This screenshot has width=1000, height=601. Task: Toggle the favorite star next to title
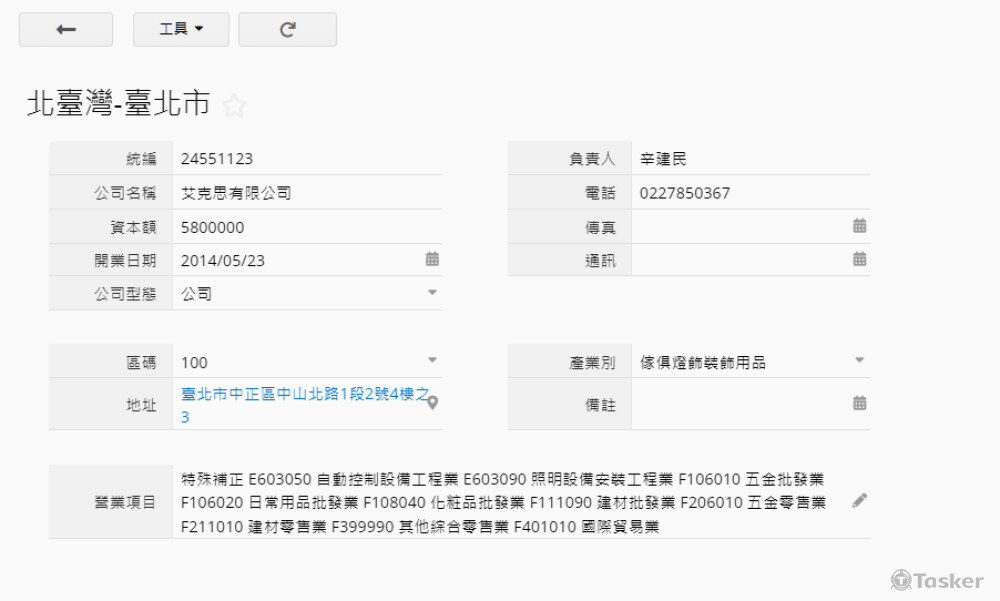click(234, 106)
